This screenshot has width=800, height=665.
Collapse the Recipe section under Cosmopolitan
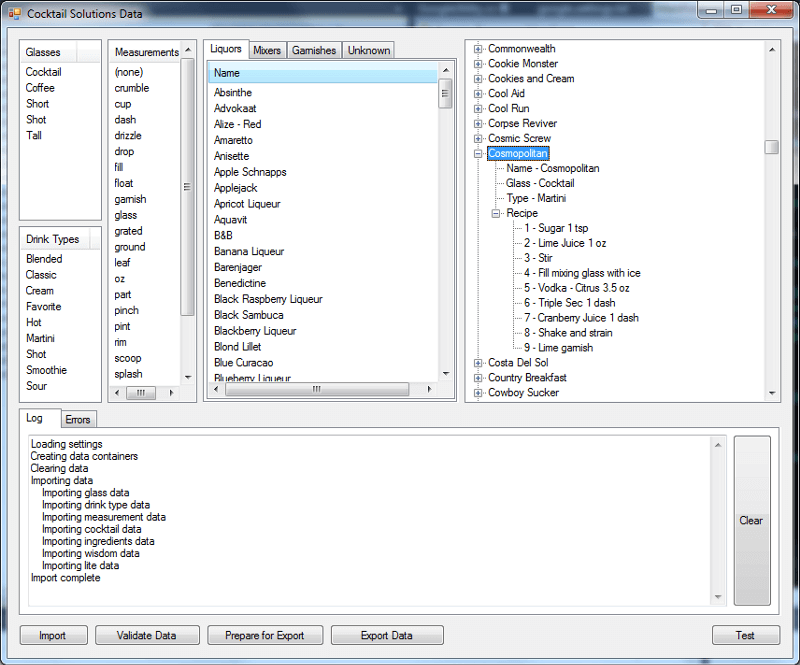(497, 213)
